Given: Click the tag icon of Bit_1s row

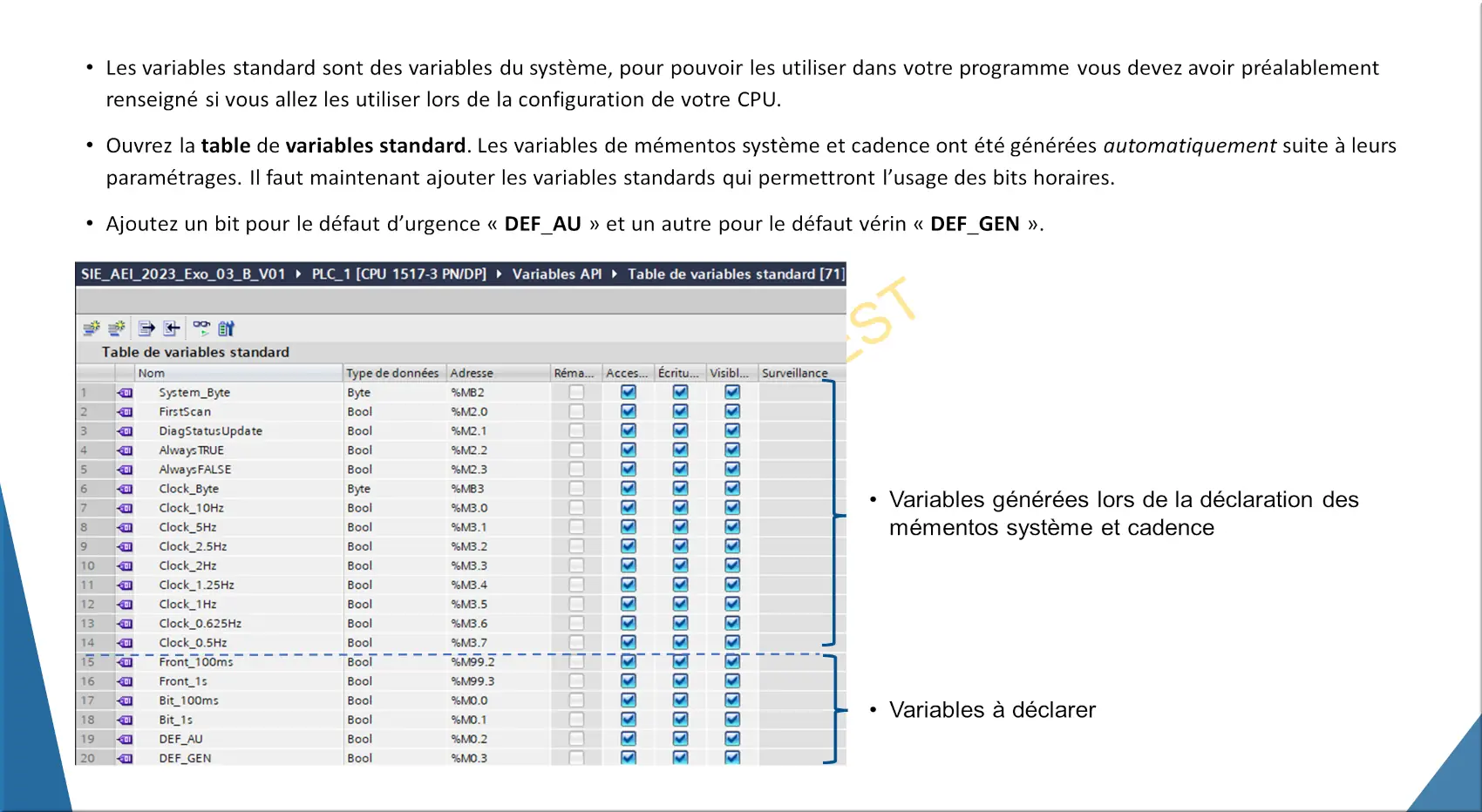Looking at the screenshot, I should coord(126,720).
